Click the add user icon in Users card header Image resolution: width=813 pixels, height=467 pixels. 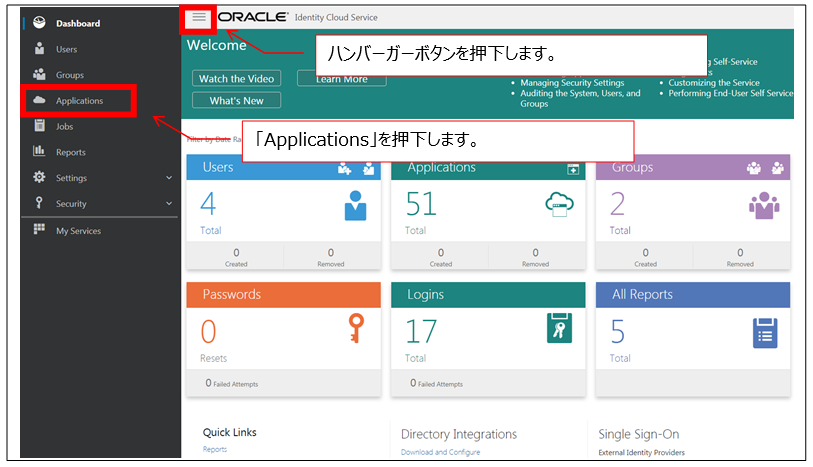pos(344,168)
